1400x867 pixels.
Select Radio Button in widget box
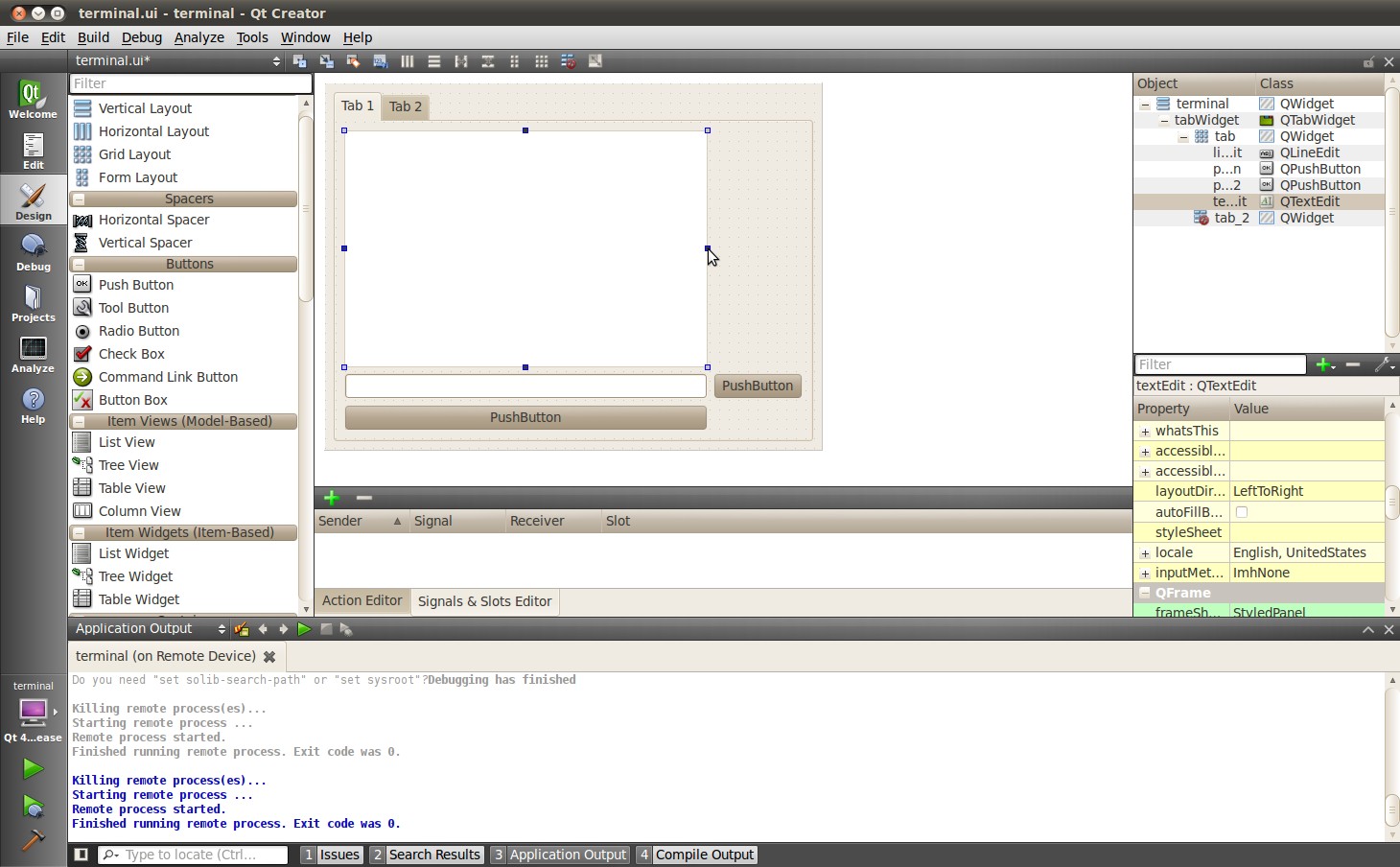point(139,331)
